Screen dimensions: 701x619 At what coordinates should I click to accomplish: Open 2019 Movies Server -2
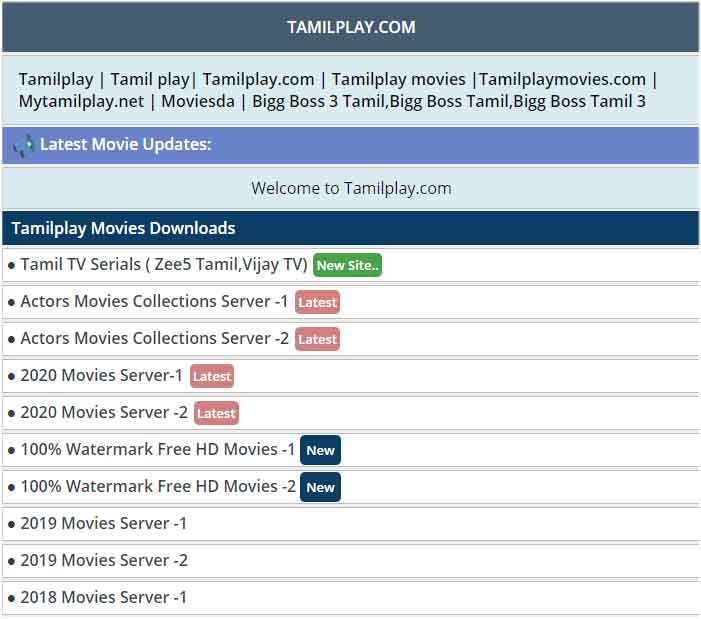click(104, 560)
